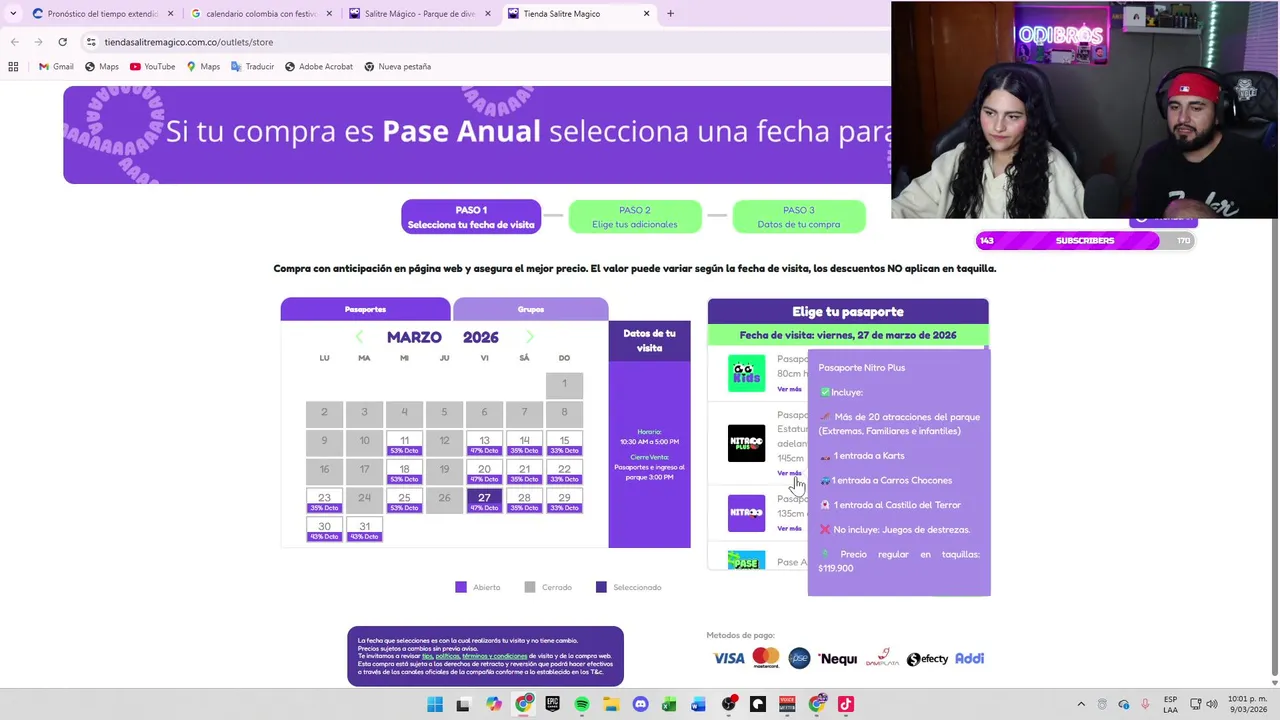Open the términos y condiciones link
This screenshot has width=1280, height=720.
494,656
